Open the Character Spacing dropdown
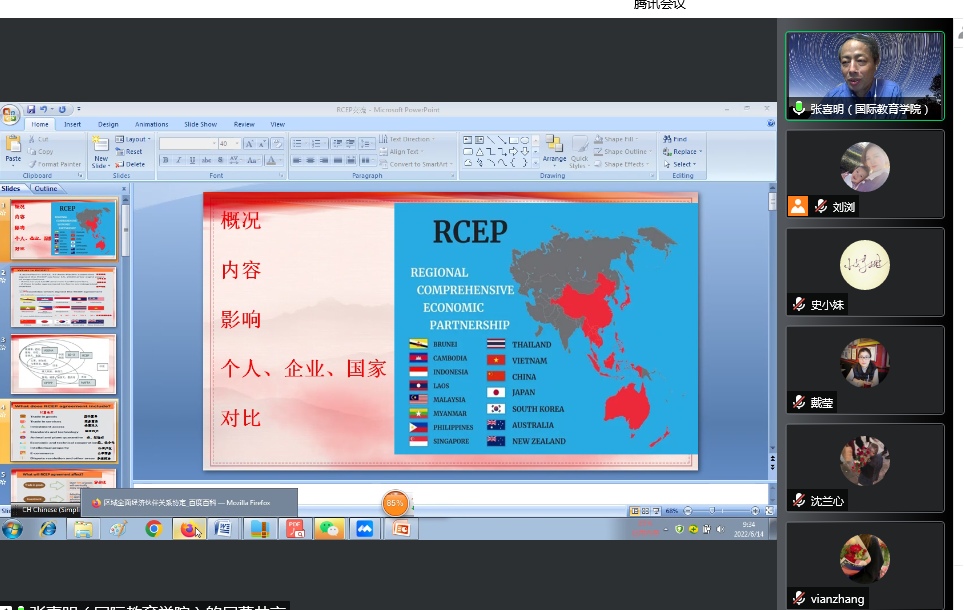964x610 pixels. point(235,160)
